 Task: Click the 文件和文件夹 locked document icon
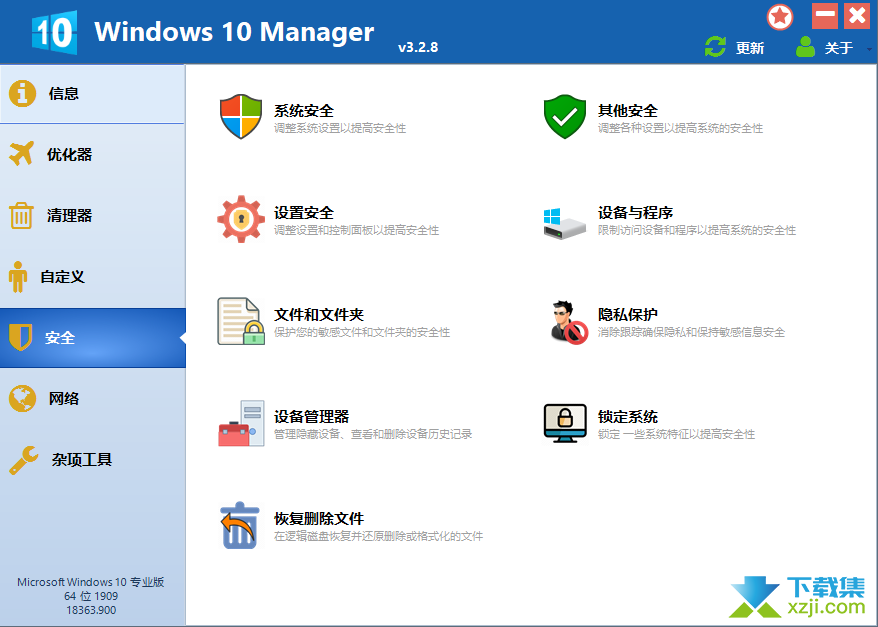point(241,321)
